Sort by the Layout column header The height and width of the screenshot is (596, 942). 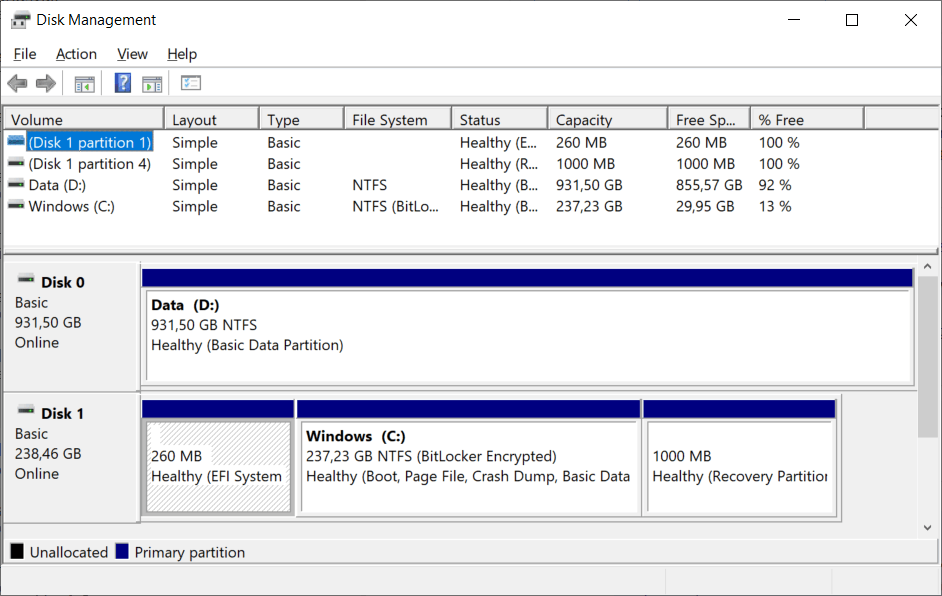211,120
